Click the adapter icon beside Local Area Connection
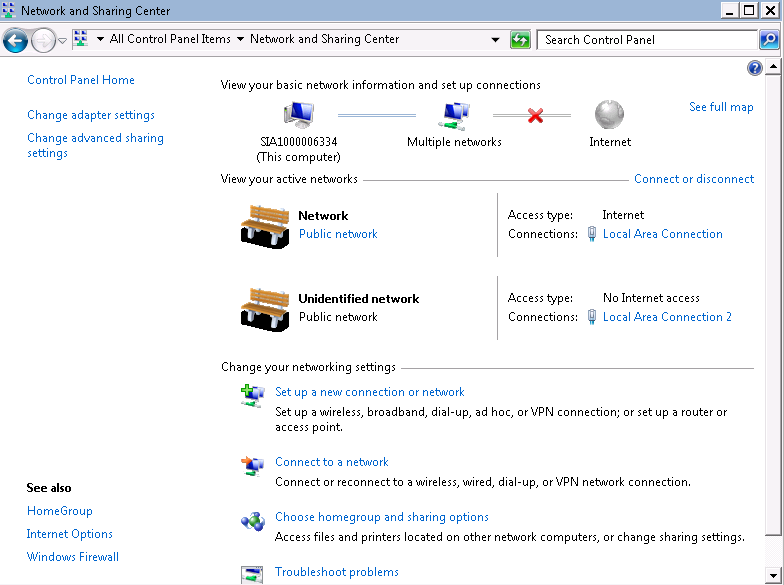The width and height of the screenshot is (784, 585). coord(592,234)
